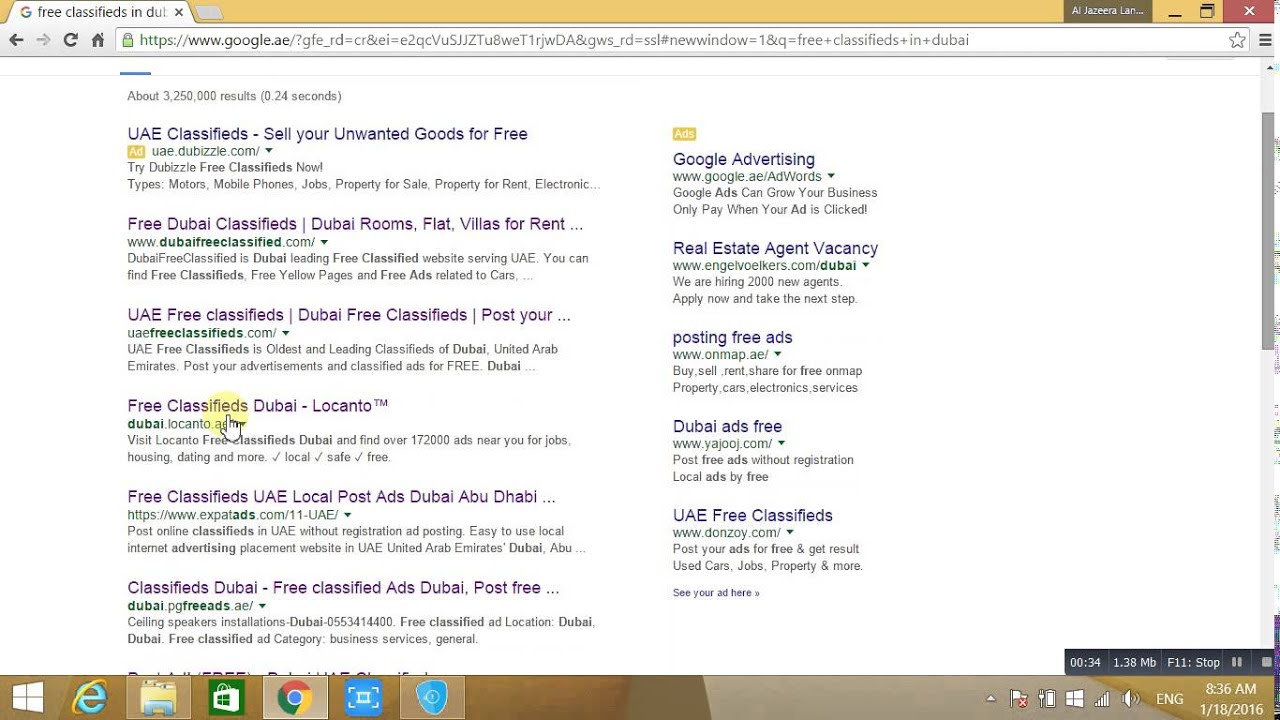
Task: Open the 'Google Advertising' sidebar ad
Action: click(x=744, y=160)
